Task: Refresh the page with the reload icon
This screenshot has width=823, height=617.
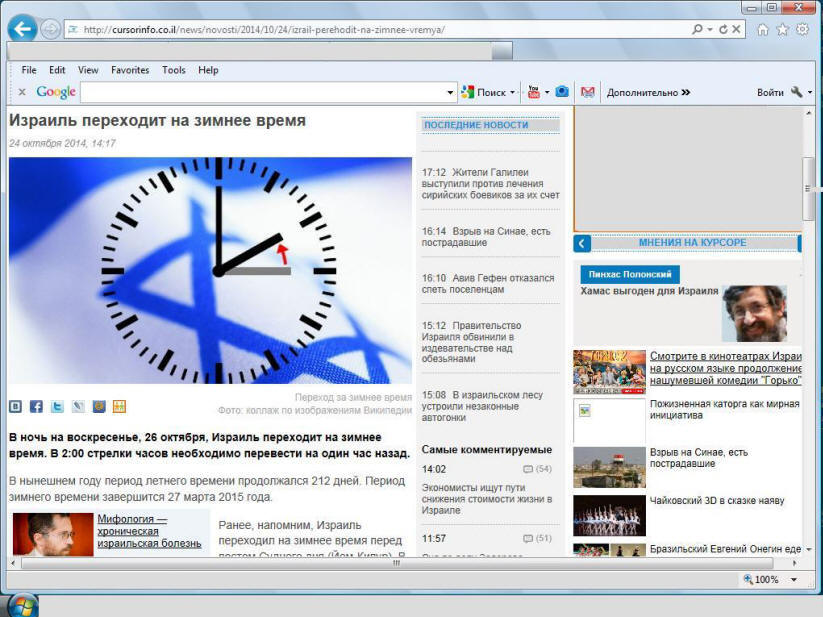Action: click(723, 30)
